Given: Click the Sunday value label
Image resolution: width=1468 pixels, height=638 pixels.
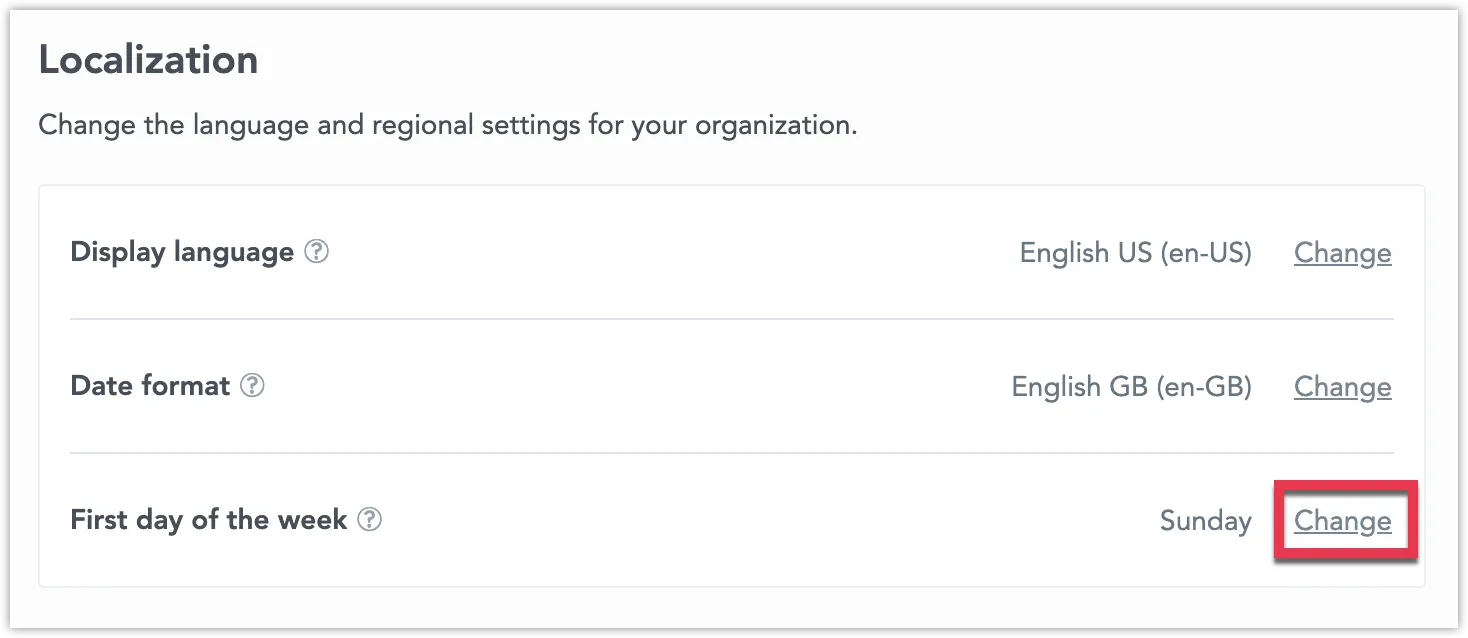Looking at the screenshot, I should click(1205, 520).
